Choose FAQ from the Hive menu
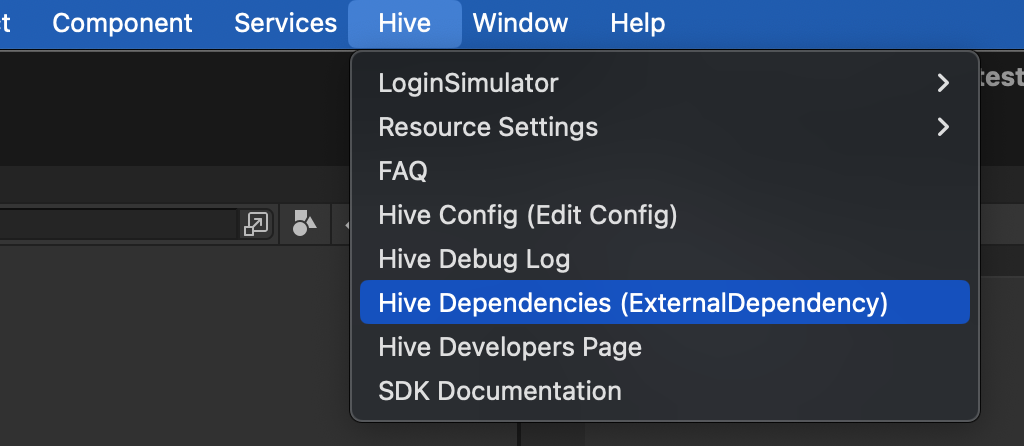Image resolution: width=1024 pixels, height=446 pixels. [403, 171]
